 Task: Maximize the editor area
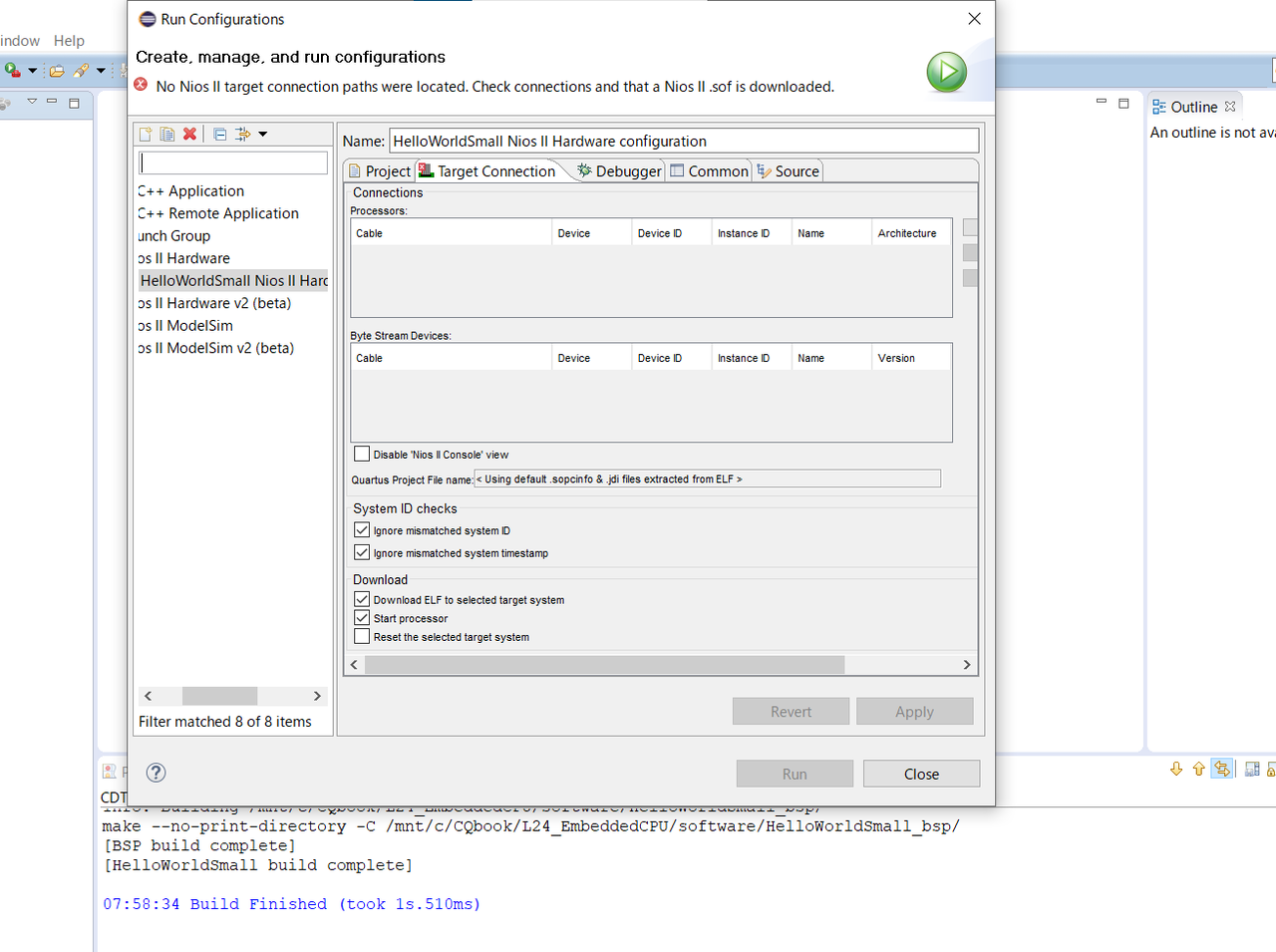click(x=1123, y=103)
